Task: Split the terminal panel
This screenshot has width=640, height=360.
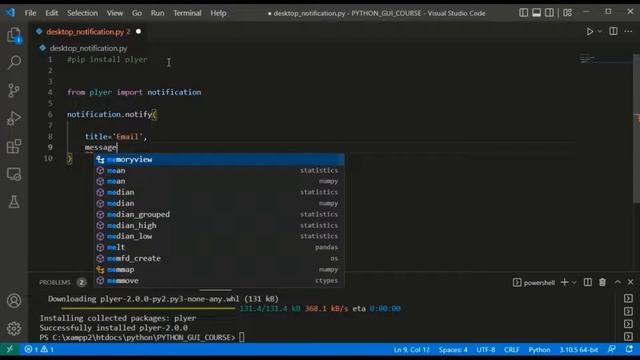Action: [x=588, y=282]
